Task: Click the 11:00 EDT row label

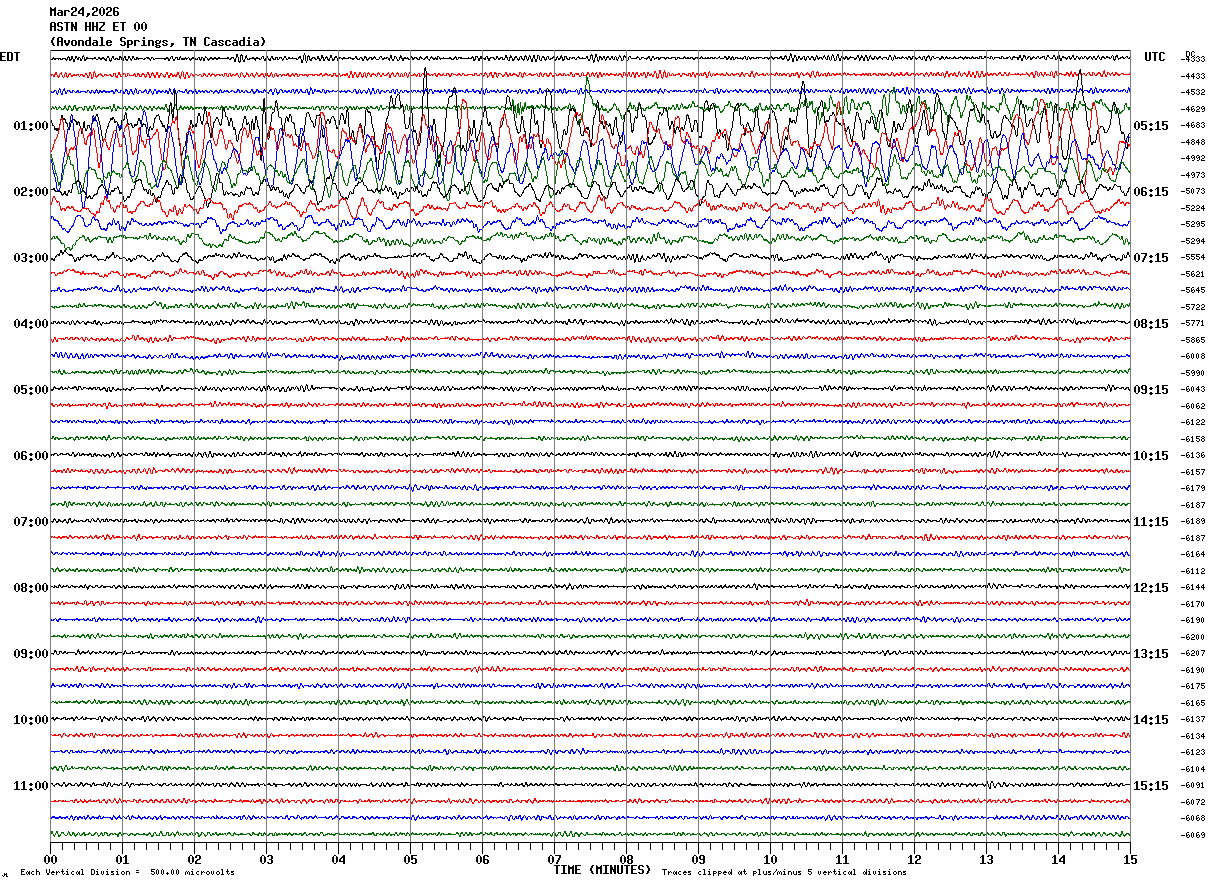Action: pyautogui.click(x=31, y=786)
